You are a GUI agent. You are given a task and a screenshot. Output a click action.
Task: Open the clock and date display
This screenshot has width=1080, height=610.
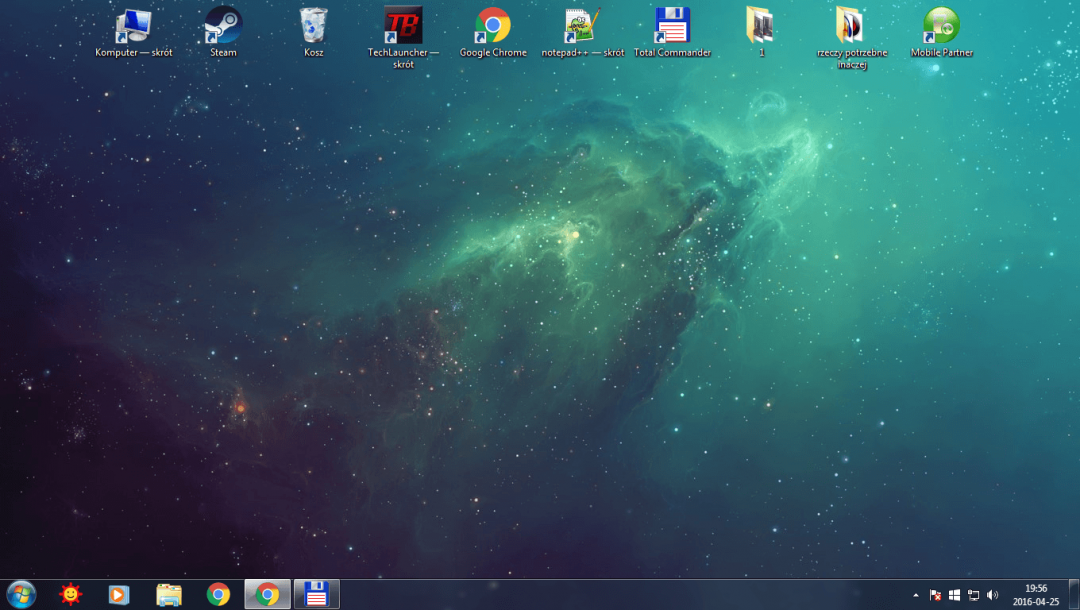(1035, 595)
